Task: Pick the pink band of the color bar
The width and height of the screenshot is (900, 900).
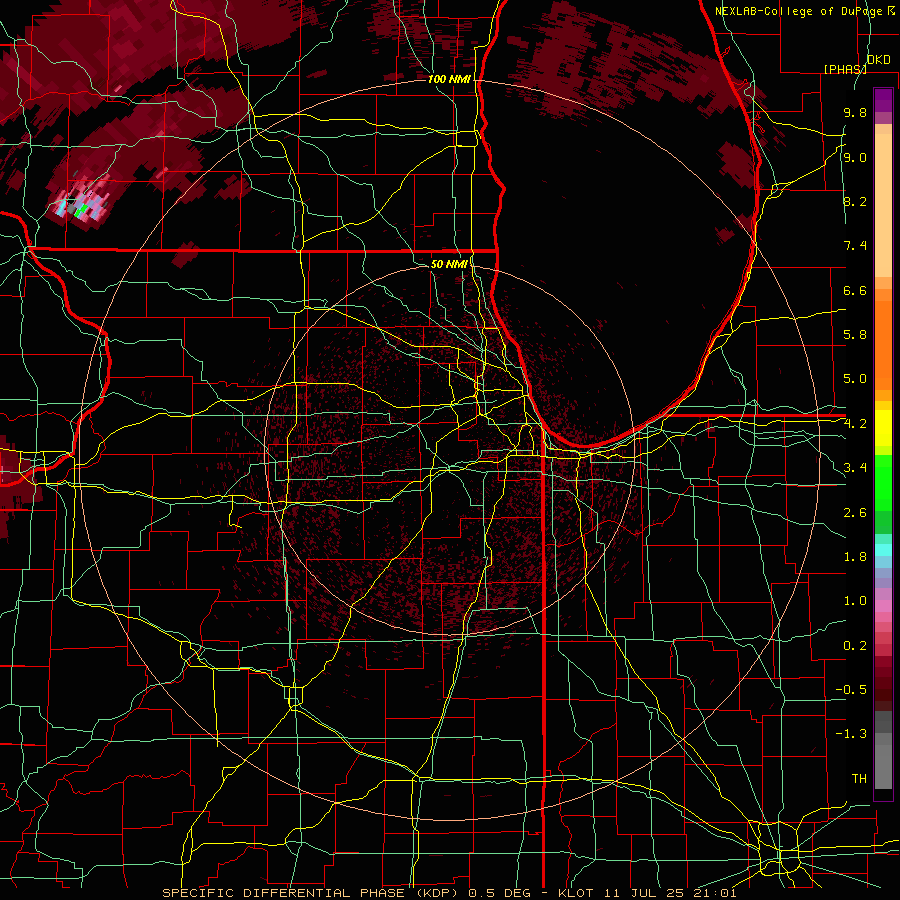Action: (x=883, y=606)
